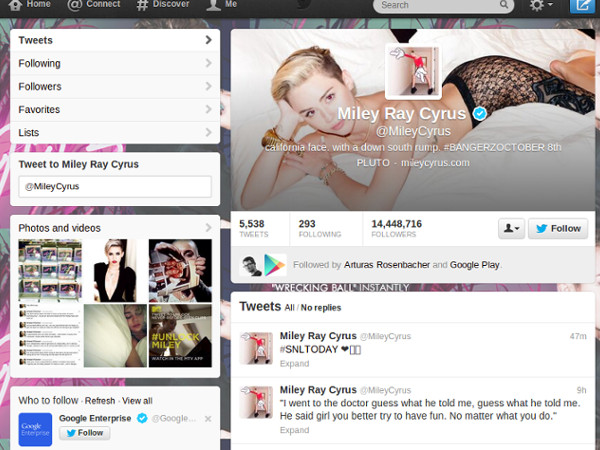This screenshot has height=450, width=600.
Task: Open the mileycyrus.com profile link
Action: pos(435,162)
